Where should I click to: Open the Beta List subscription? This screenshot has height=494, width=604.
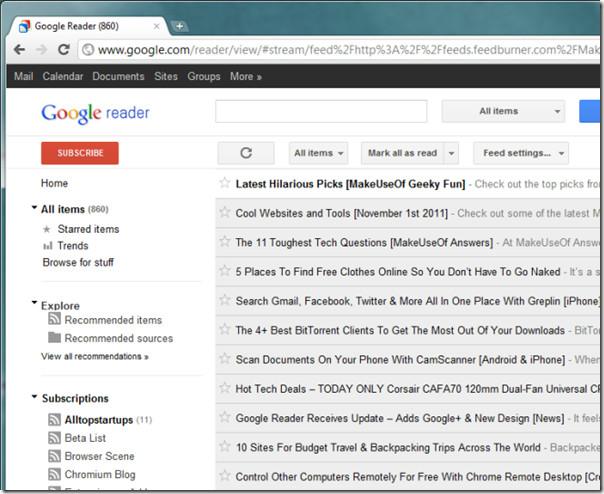85,438
